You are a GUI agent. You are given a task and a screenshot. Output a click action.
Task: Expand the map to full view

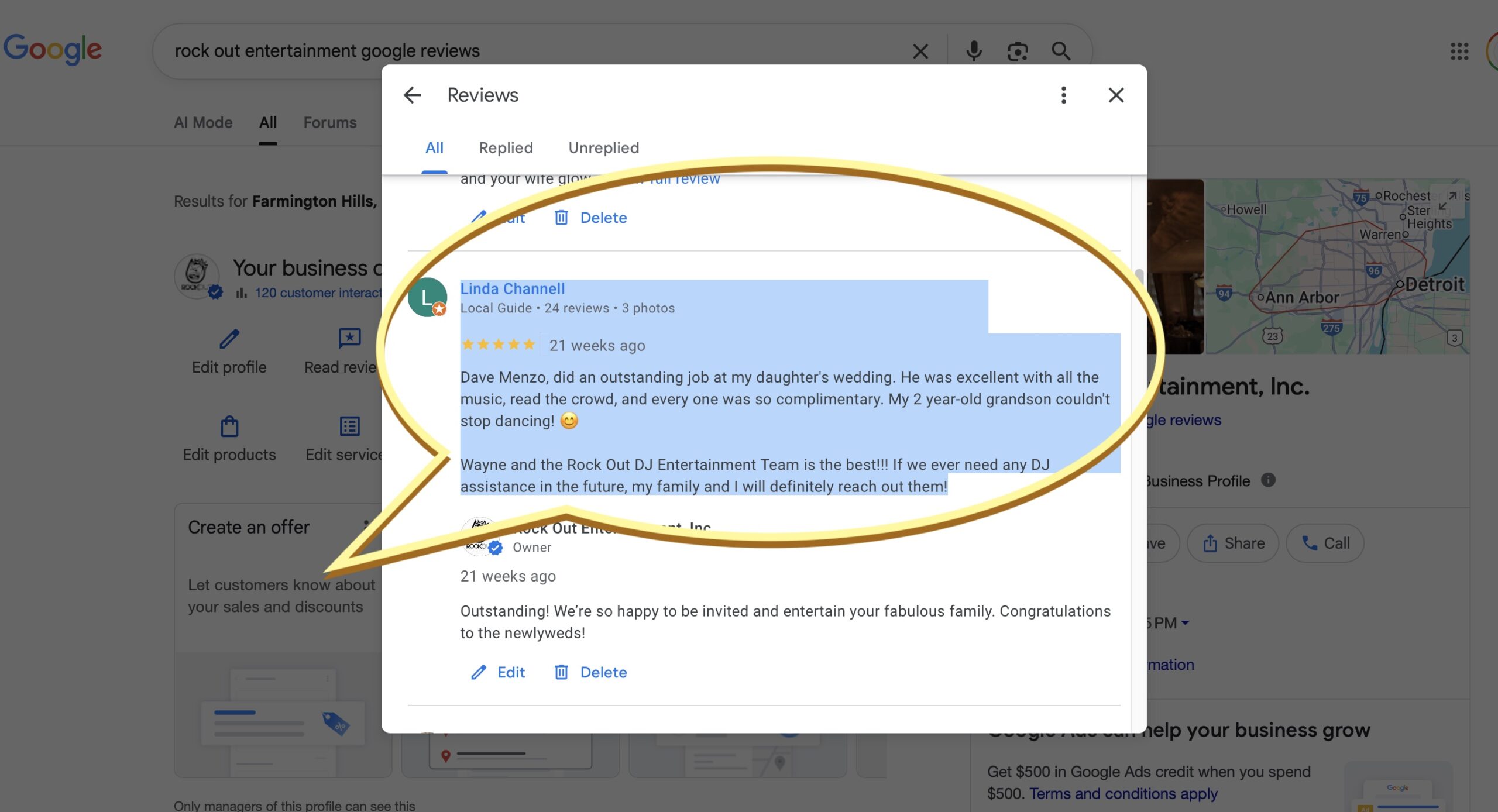tap(1448, 201)
